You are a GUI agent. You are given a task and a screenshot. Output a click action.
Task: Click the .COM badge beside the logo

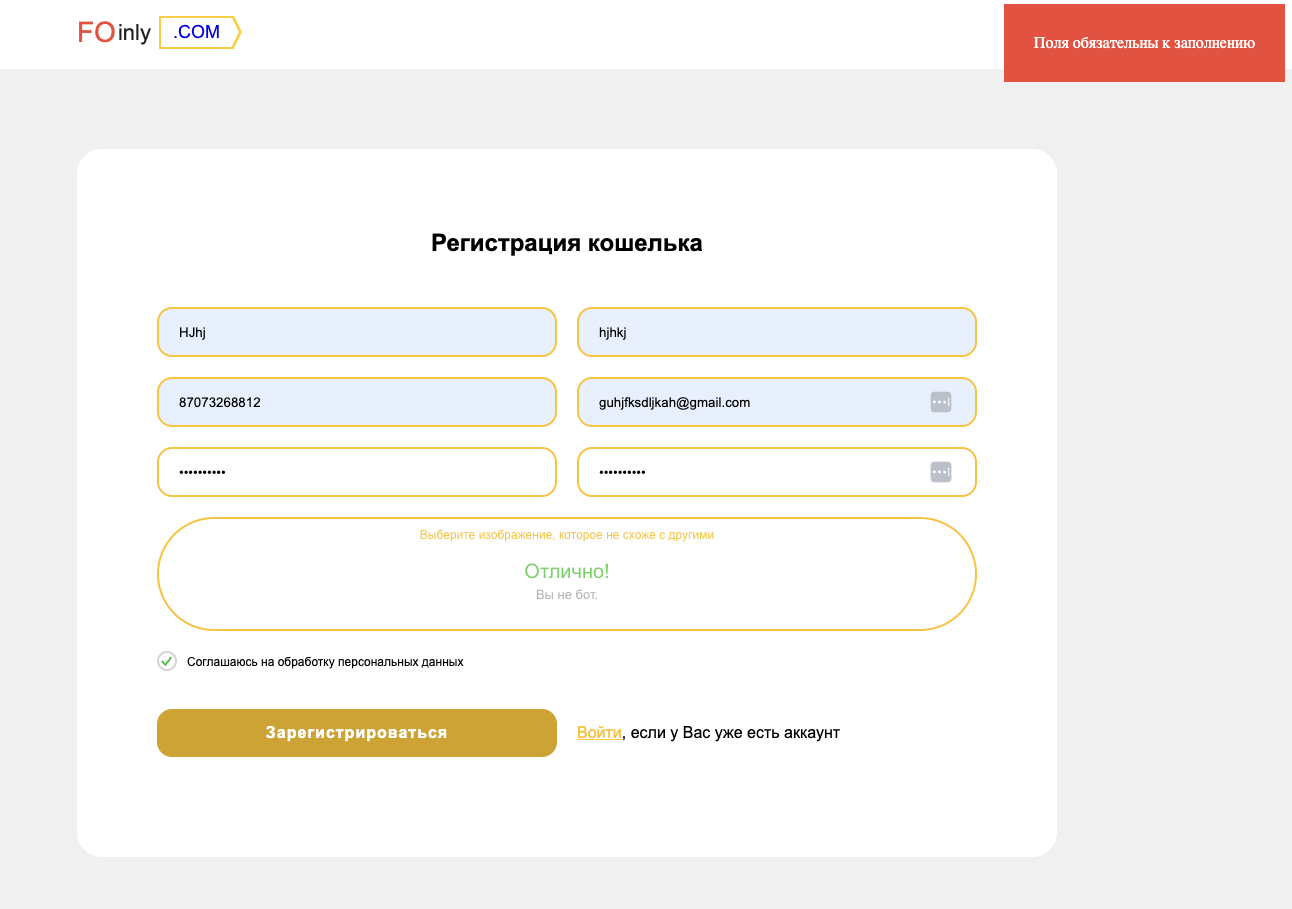[x=198, y=33]
